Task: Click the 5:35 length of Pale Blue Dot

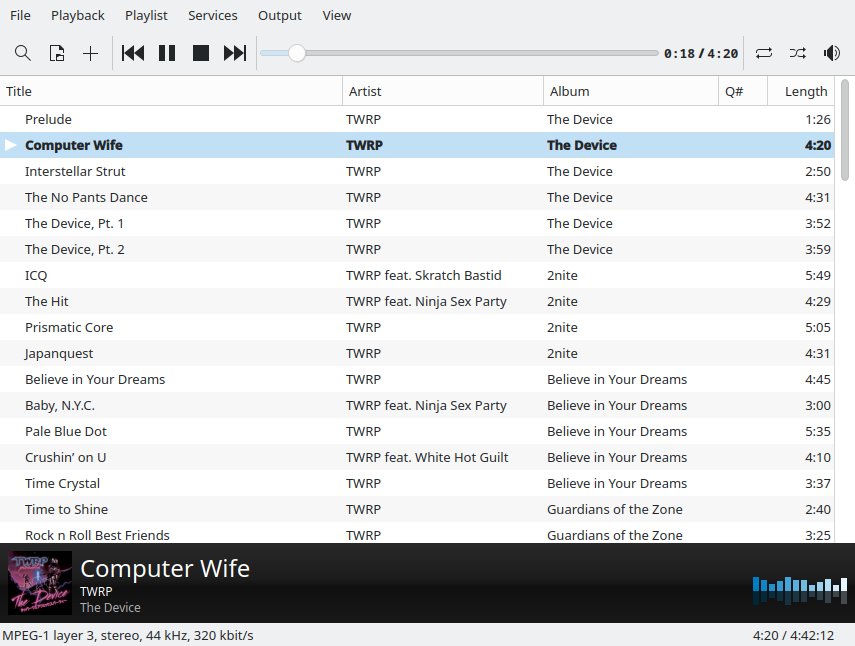Action: tap(818, 432)
